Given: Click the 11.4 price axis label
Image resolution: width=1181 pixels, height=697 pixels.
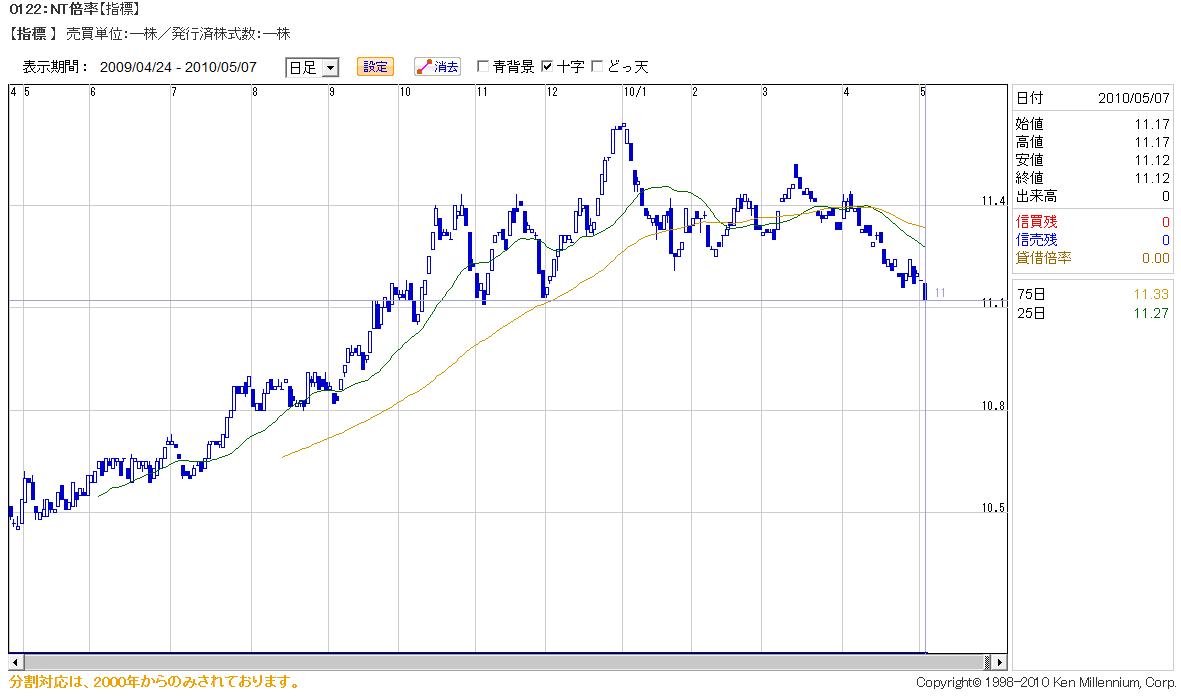Looking at the screenshot, I should (x=992, y=202).
